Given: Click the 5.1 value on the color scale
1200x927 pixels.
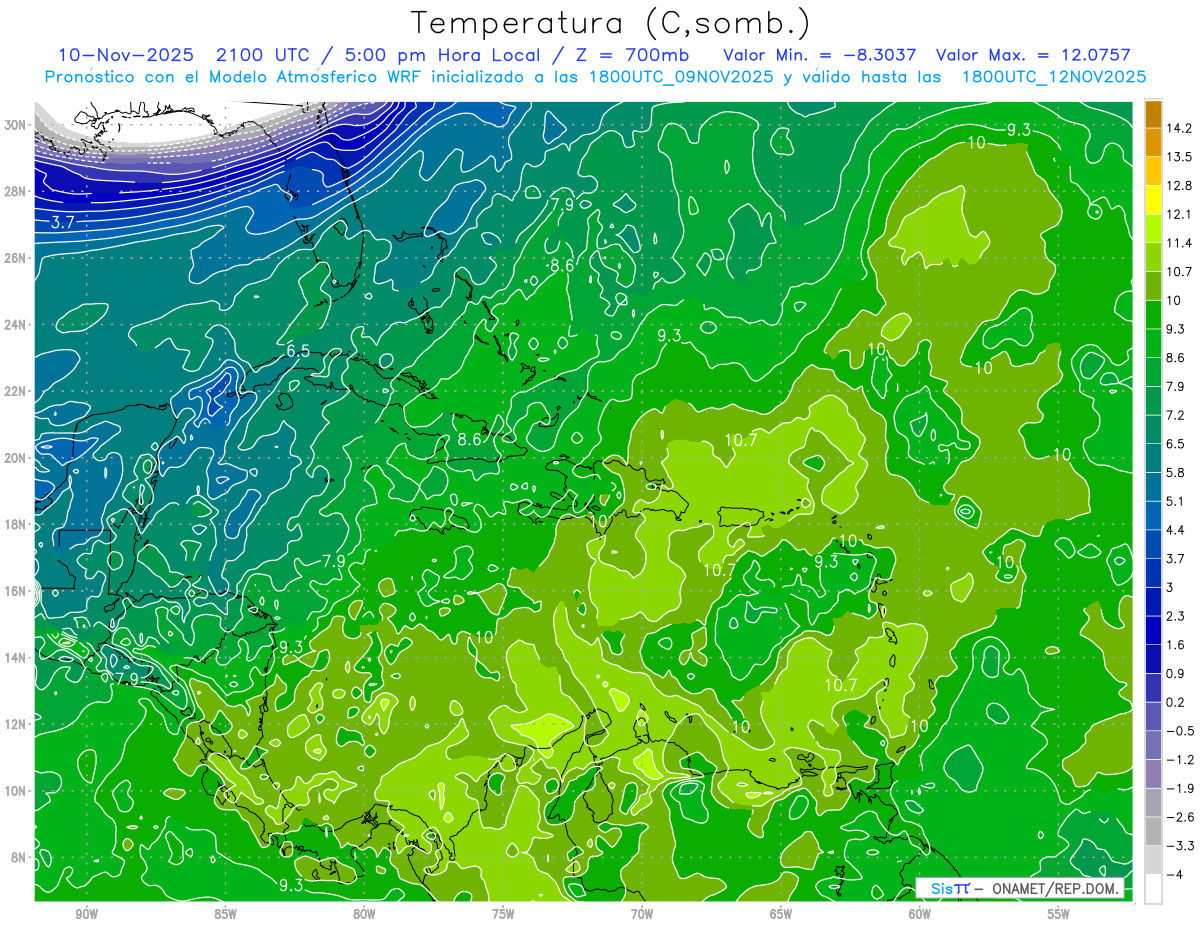Looking at the screenshot, I should point(1176,501).
